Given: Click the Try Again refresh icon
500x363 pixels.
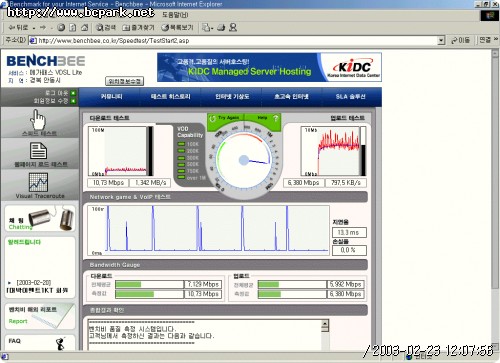Looking at the screenshot, I should click(212, 118).
